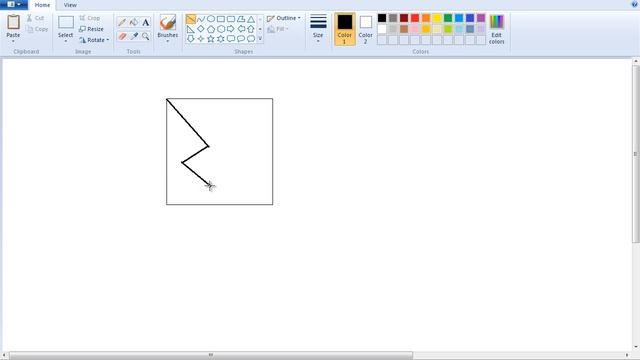Activate Color 2 background selector

pyautogui.click(x=365, y=29)
